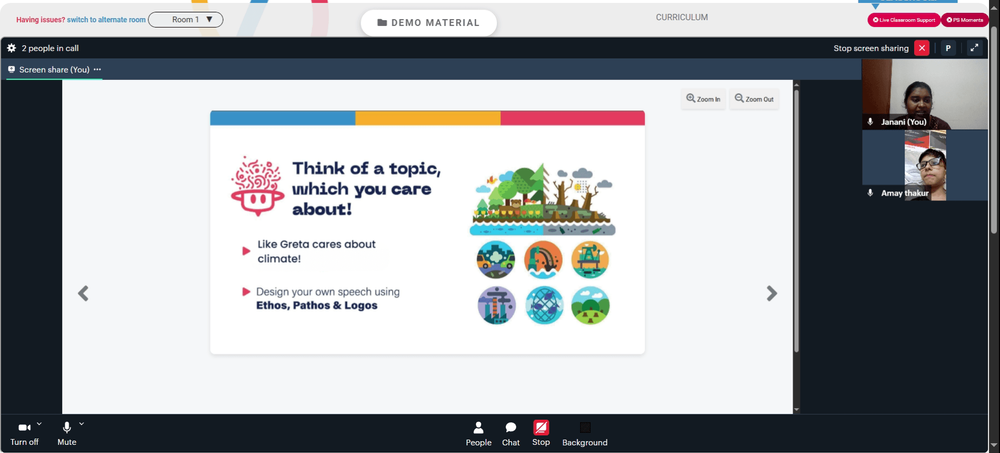Click the P button in call header
This screenshot has width=1000, height=453.
[x=948, y=48]
